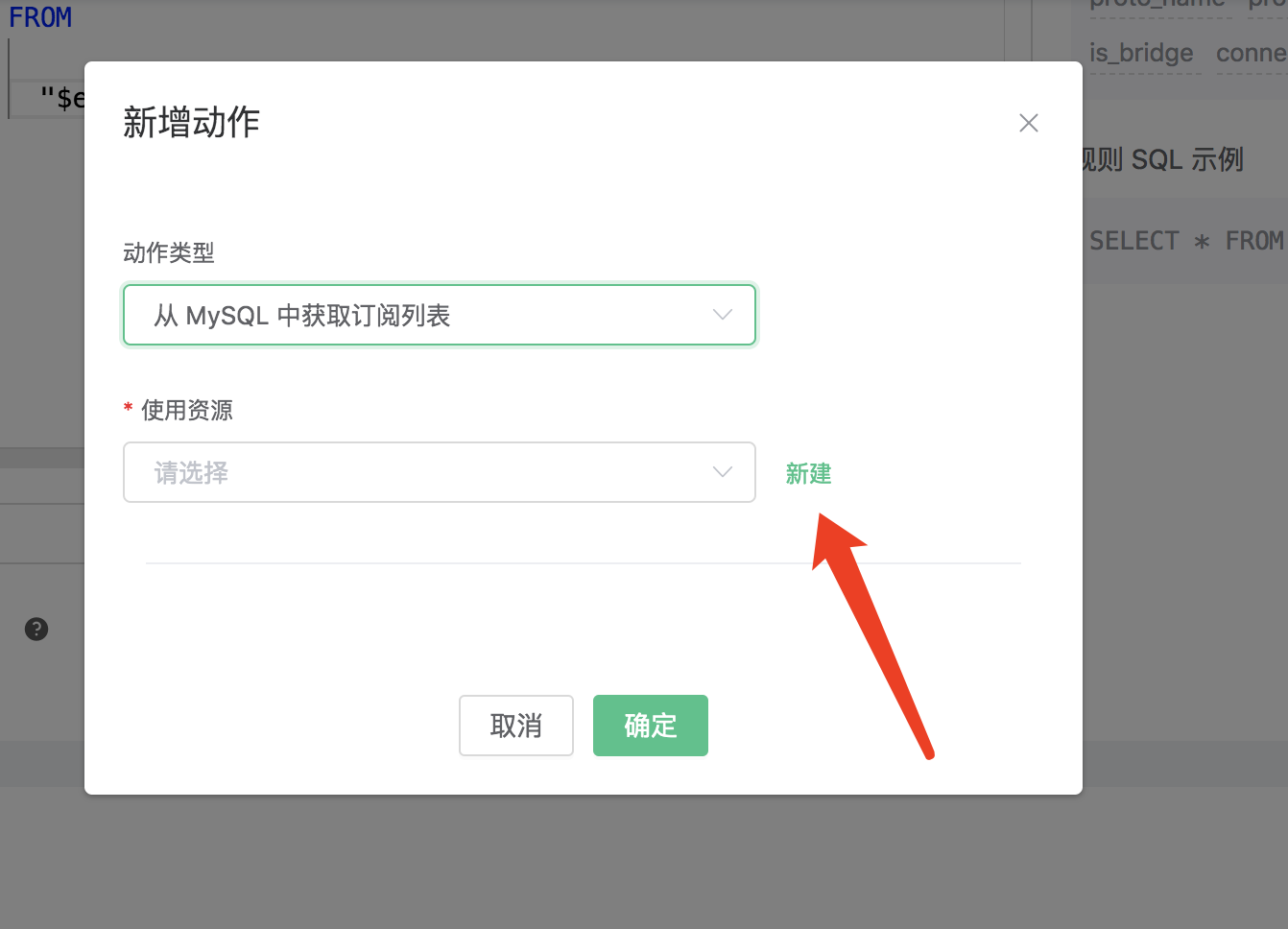1288x929 pixels.
Task: Click the 从 MySQL 中获取订阅列表 selected text
Action: point(302,316)
